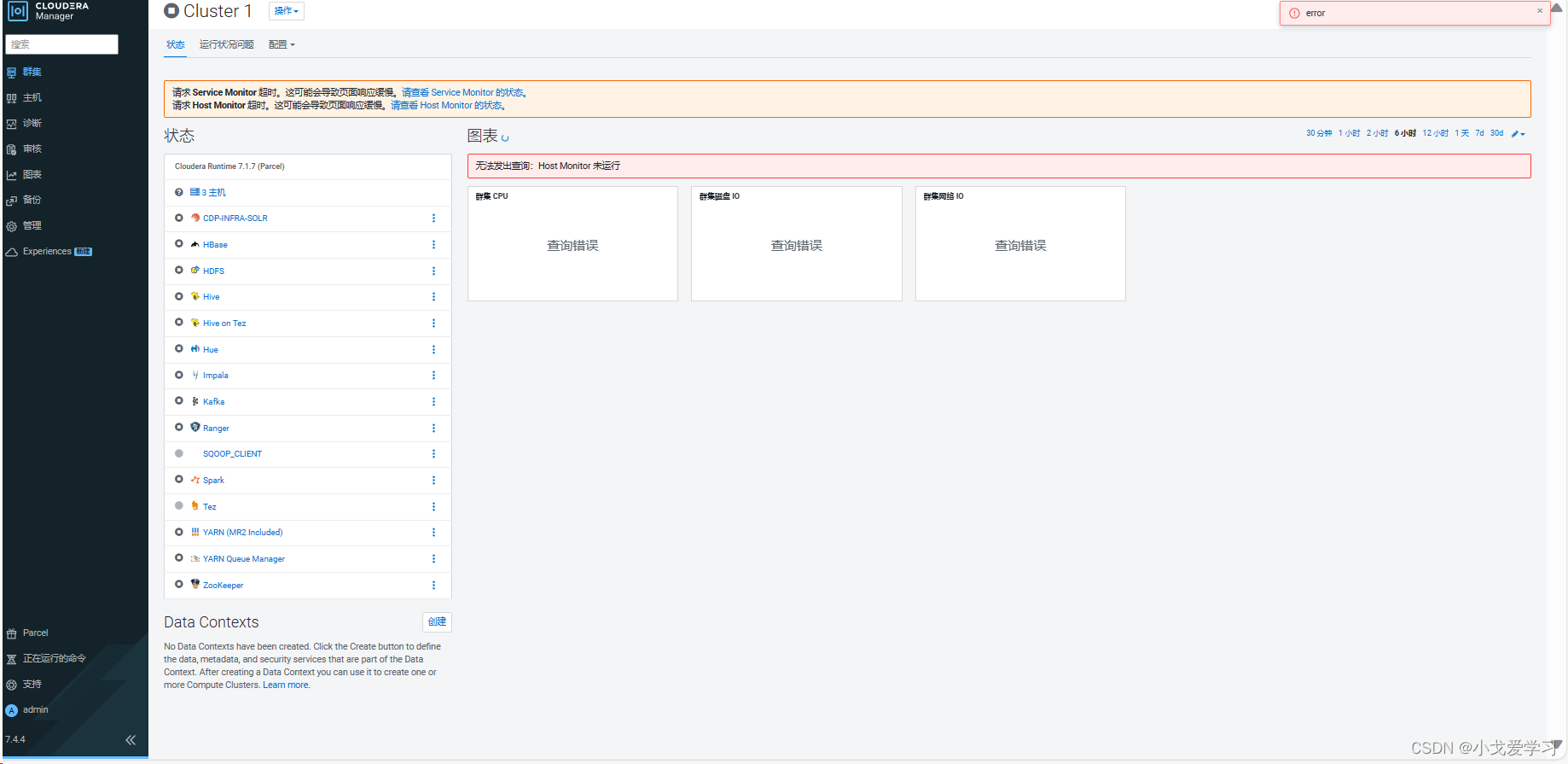Open the actions menu for Hive
Screen dimensions: 1568x764
point(433,296)
